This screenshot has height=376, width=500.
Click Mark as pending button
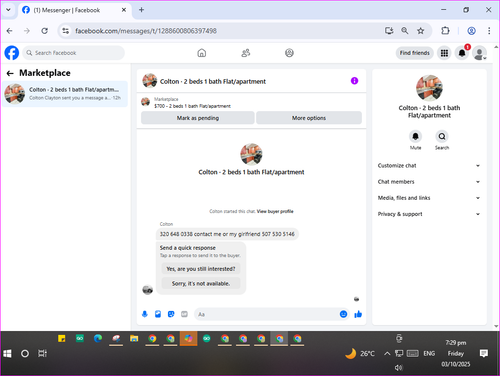click(x=198, y=118)
